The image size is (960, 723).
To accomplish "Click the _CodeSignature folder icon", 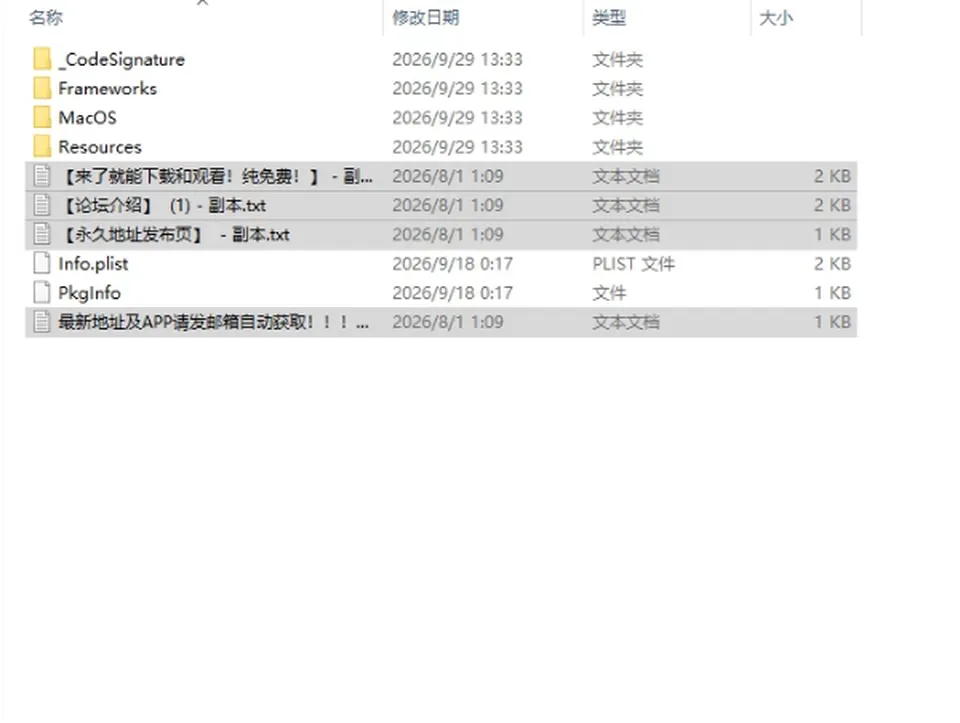I will point(42,59).
